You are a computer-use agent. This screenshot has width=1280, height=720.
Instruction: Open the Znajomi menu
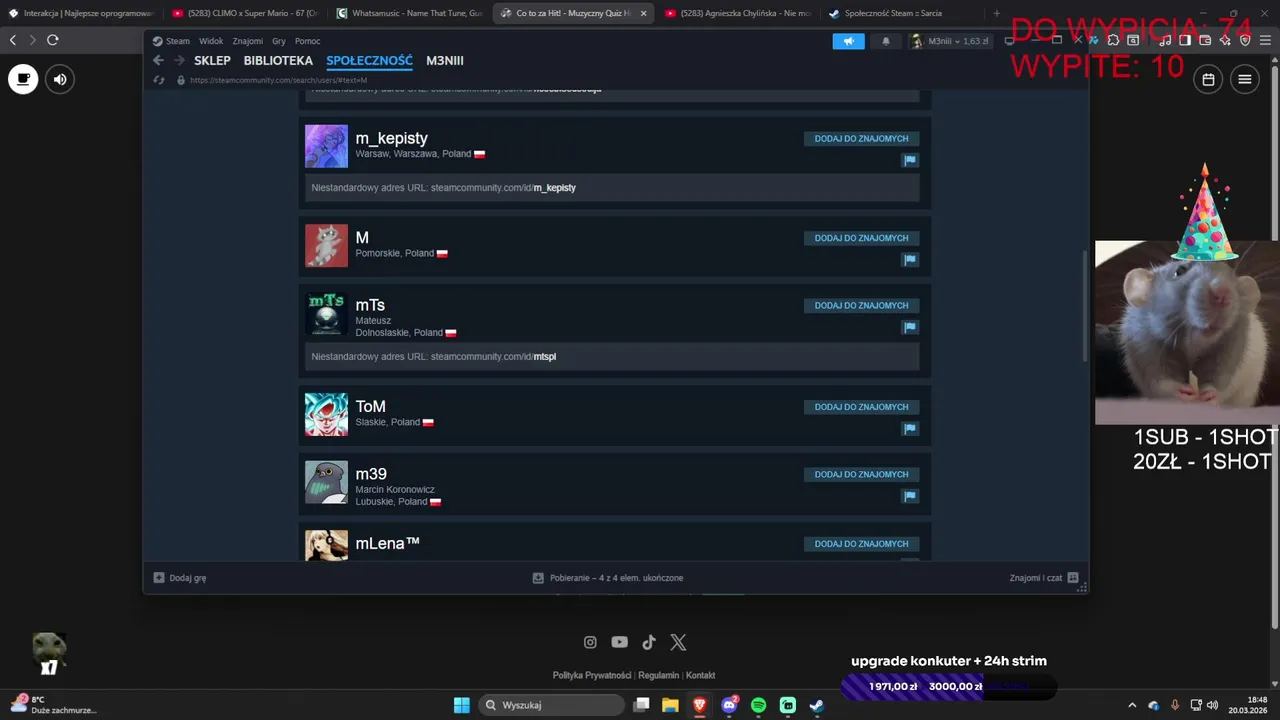(247, 41)
